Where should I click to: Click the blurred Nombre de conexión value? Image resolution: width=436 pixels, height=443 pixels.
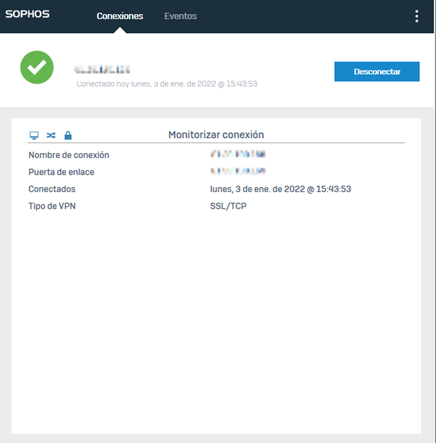point(238,154)
